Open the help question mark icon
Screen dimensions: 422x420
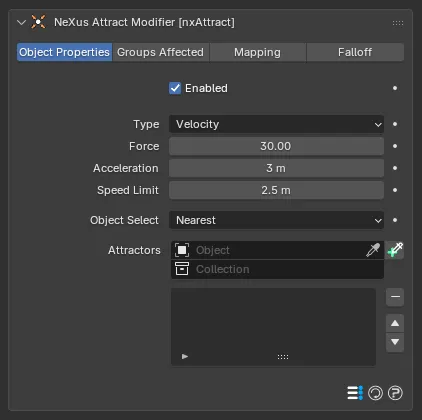pyautogui.click(x=395, y=393)
